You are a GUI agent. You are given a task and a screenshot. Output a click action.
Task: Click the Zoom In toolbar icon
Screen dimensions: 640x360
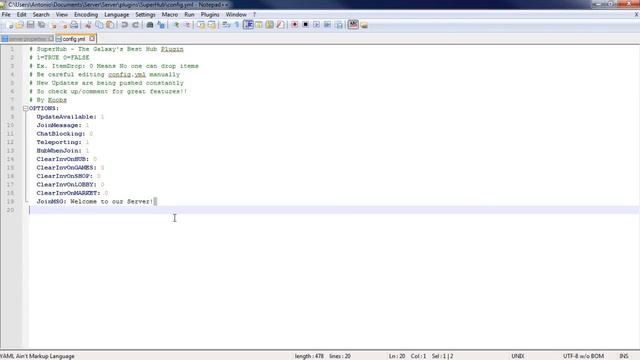pyautogui.click(x=176, y=25)
